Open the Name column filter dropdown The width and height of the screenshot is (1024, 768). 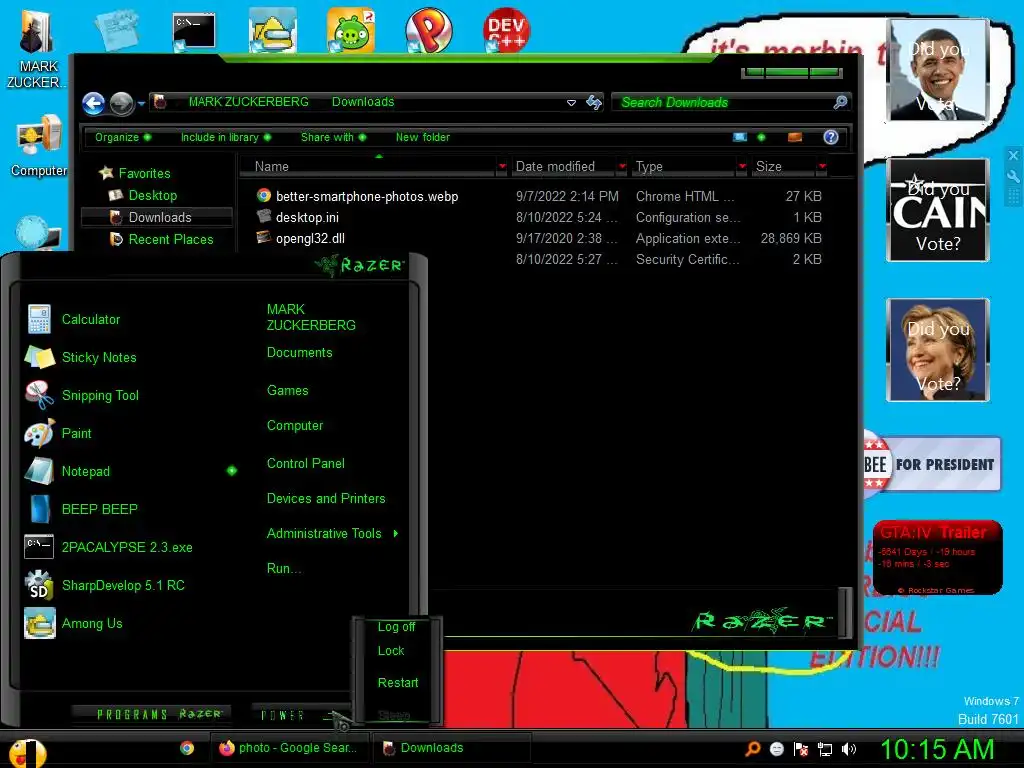point(502,167)
